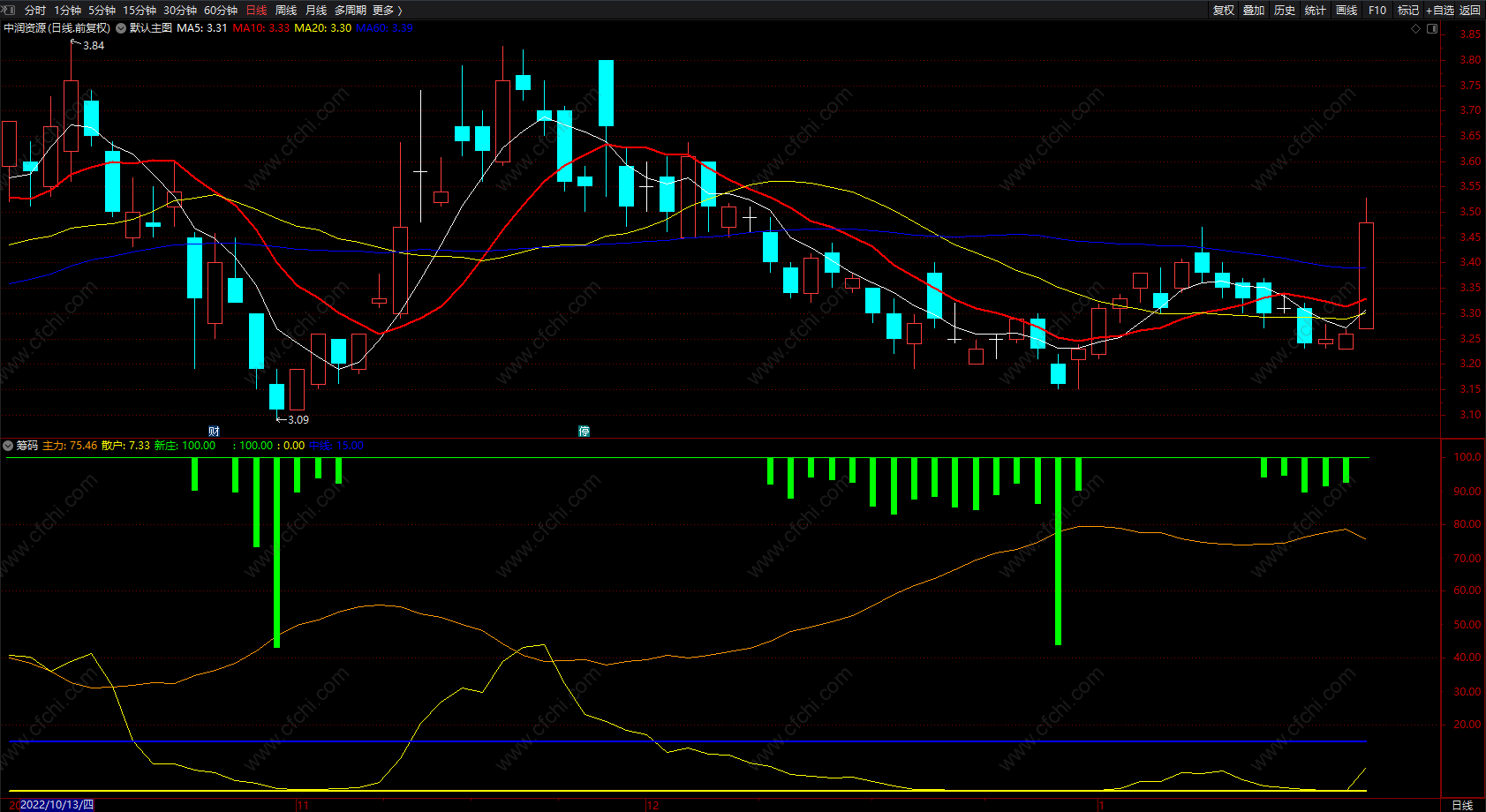Click the 财 event marker
The image size is (1486, 812).
click(214, 431)
